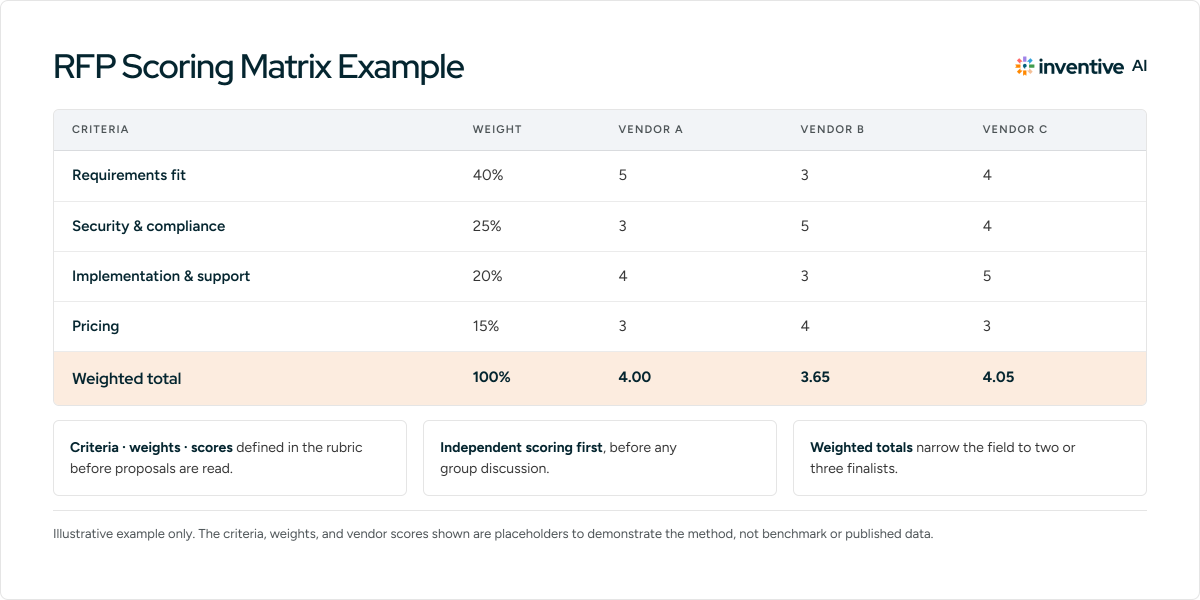
Task: Click the 'Independent scoring first' note card
Action: click(600, 458)
